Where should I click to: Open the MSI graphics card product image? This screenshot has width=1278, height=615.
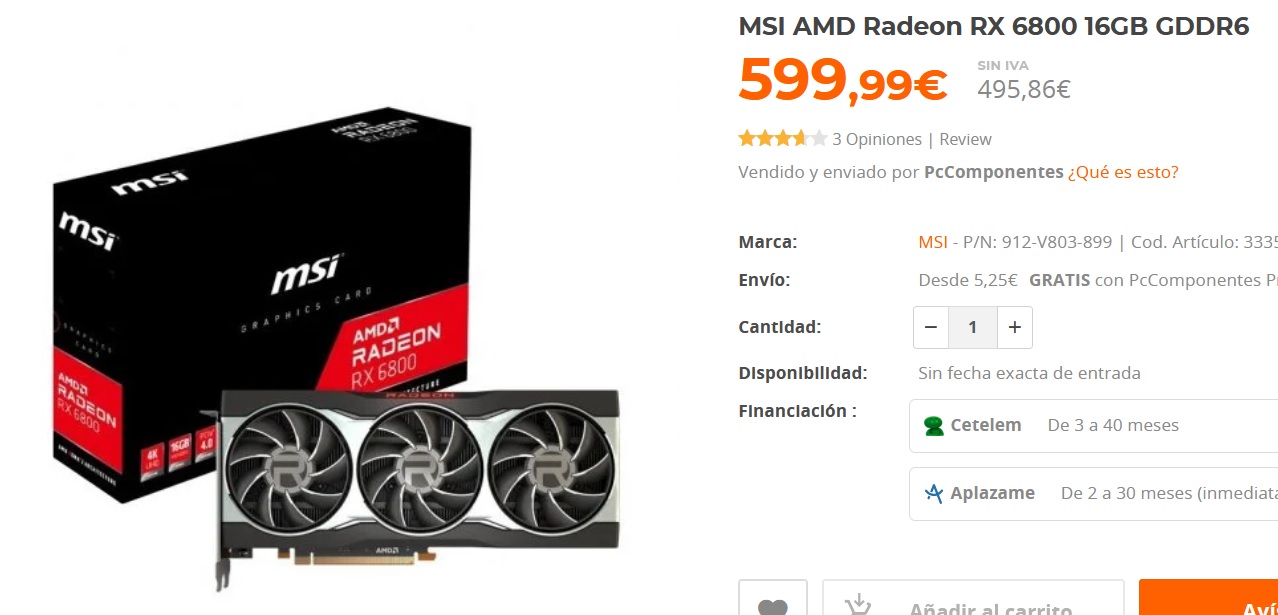point(336,351)
